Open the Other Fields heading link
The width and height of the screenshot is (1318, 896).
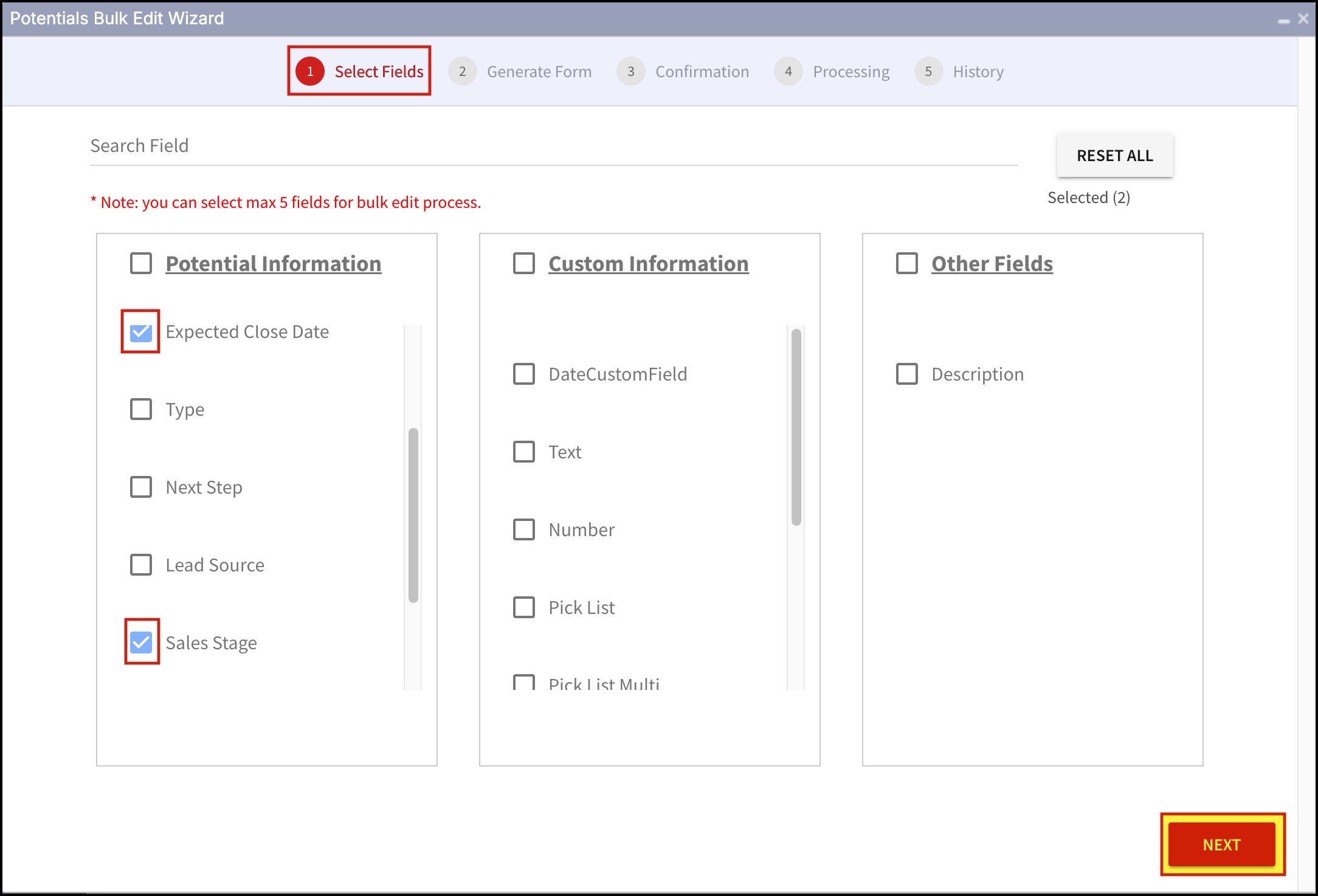click(992, 263)
